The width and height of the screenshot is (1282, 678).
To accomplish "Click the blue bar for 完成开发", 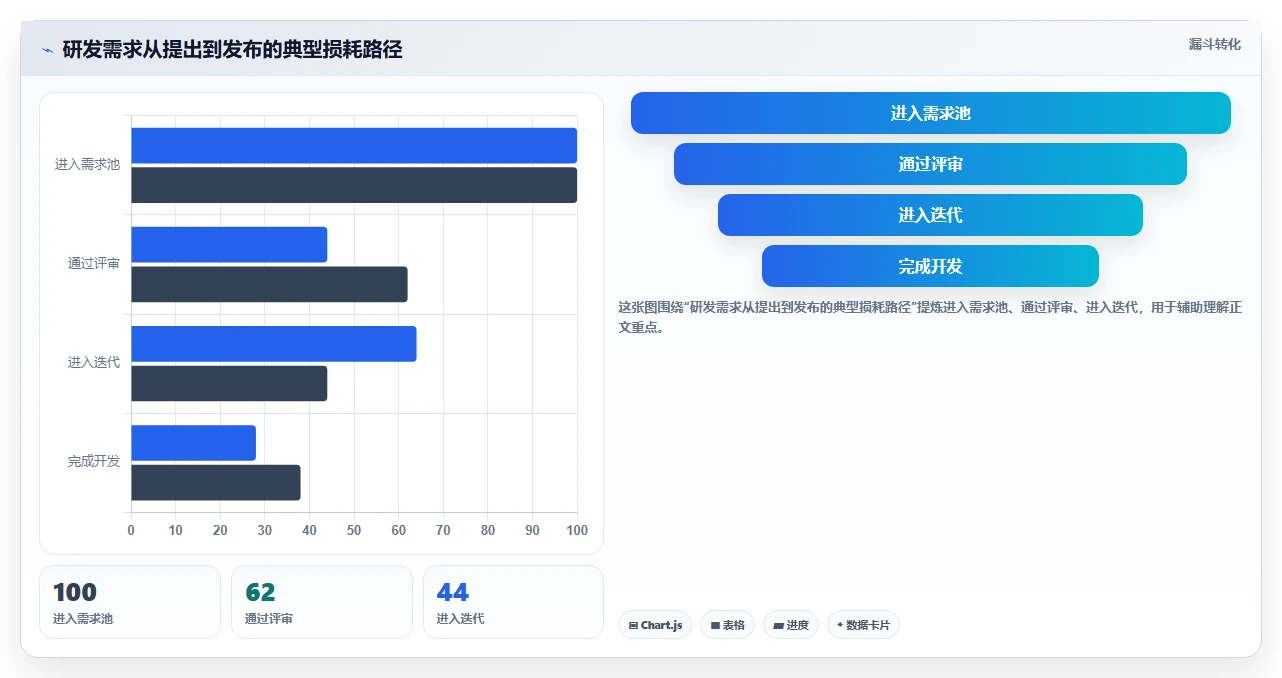I will [x=193, y=443].
